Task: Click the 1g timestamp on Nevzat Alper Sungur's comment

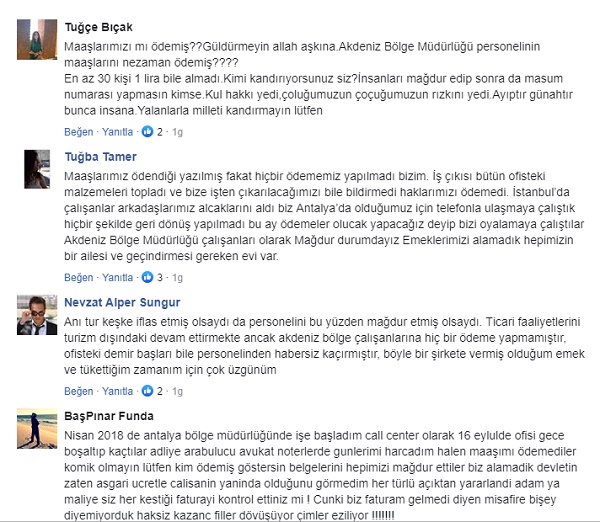Action: 178,391
